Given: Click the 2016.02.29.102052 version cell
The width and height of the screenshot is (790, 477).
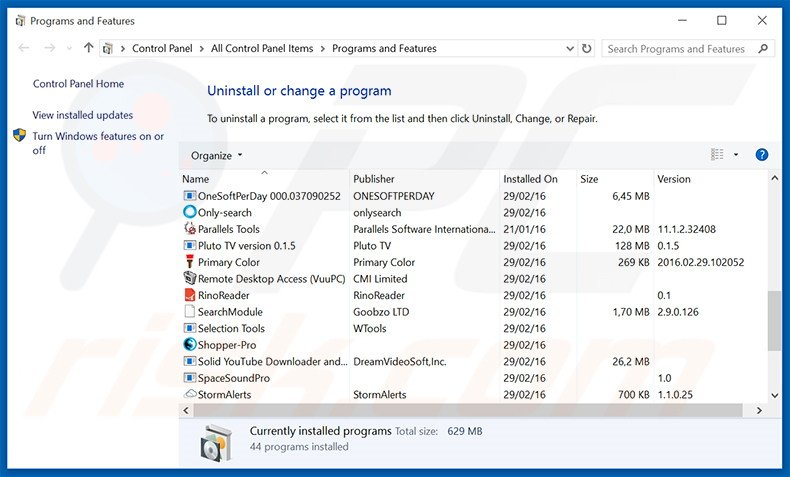Looking at the screenshot, I should [x=700, y=262].
